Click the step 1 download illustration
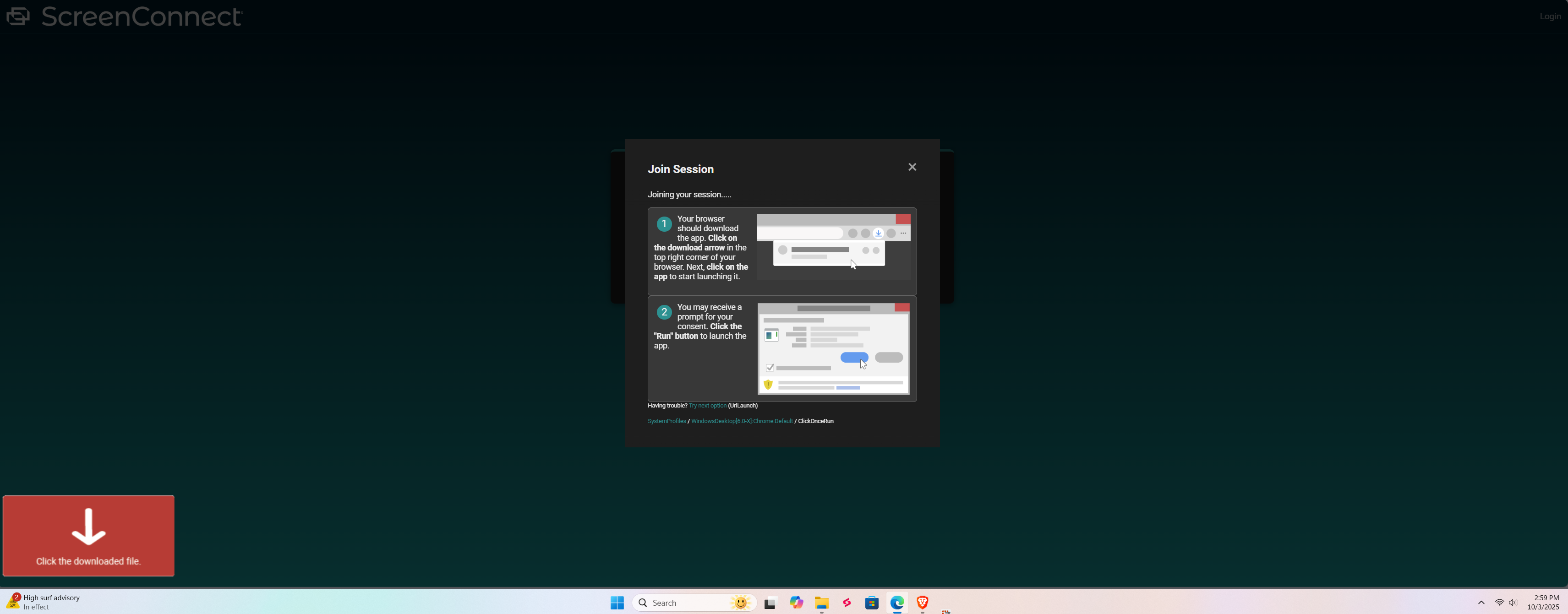 (833, 246)
